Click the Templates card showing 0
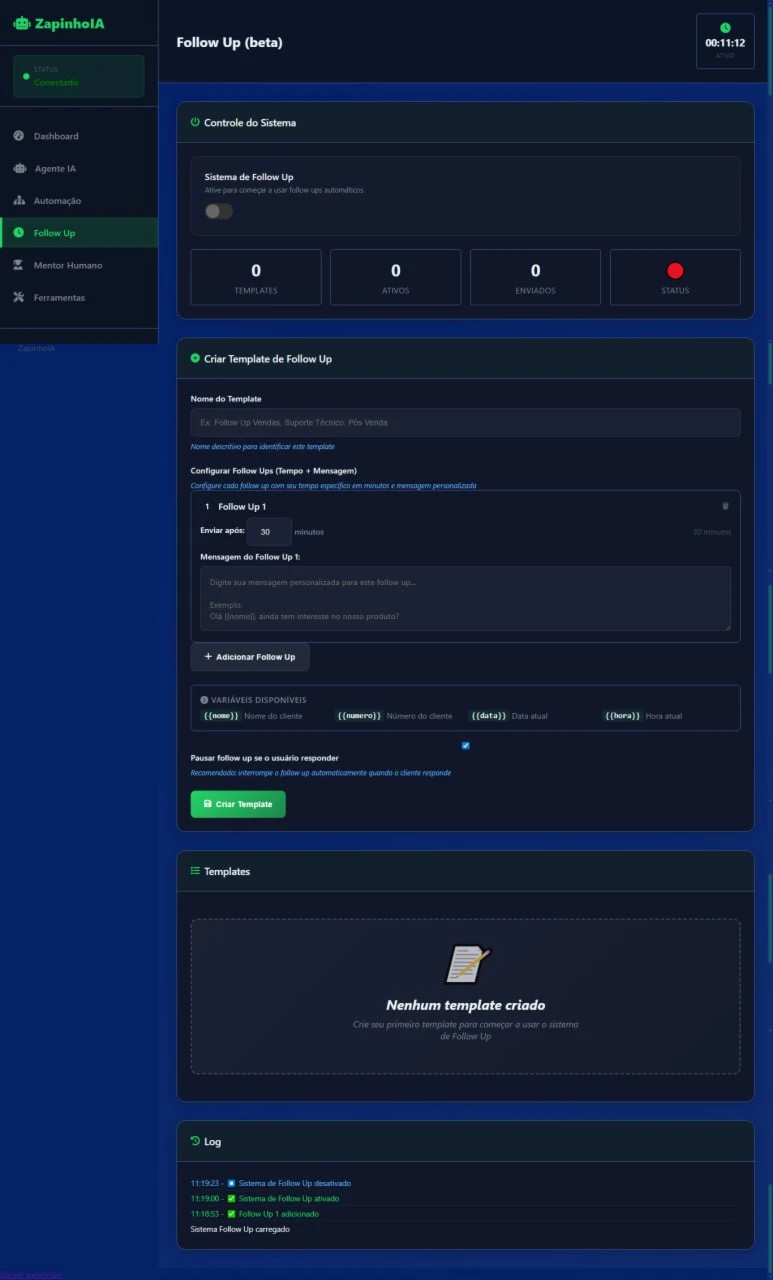Screen dimensions: 773x1280 pos(256,277)
